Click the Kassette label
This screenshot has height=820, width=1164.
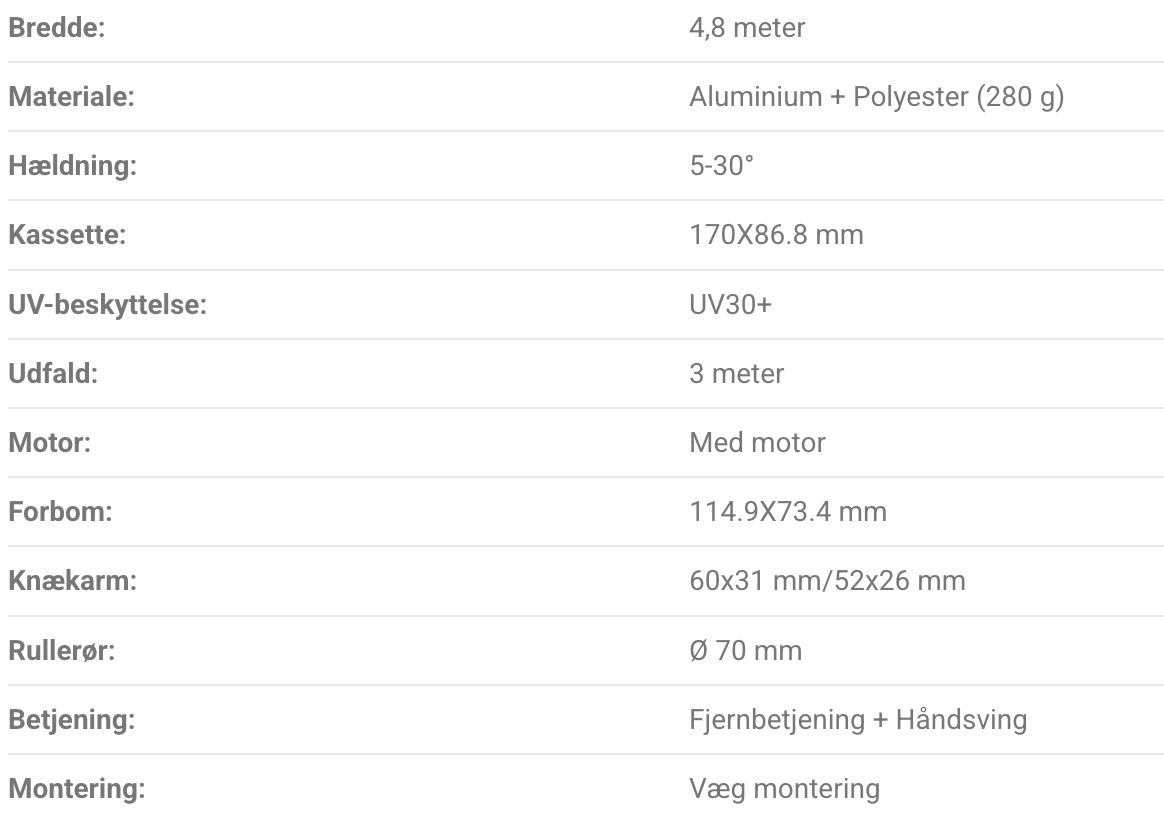pyautogui.click(x=66, y=235)
